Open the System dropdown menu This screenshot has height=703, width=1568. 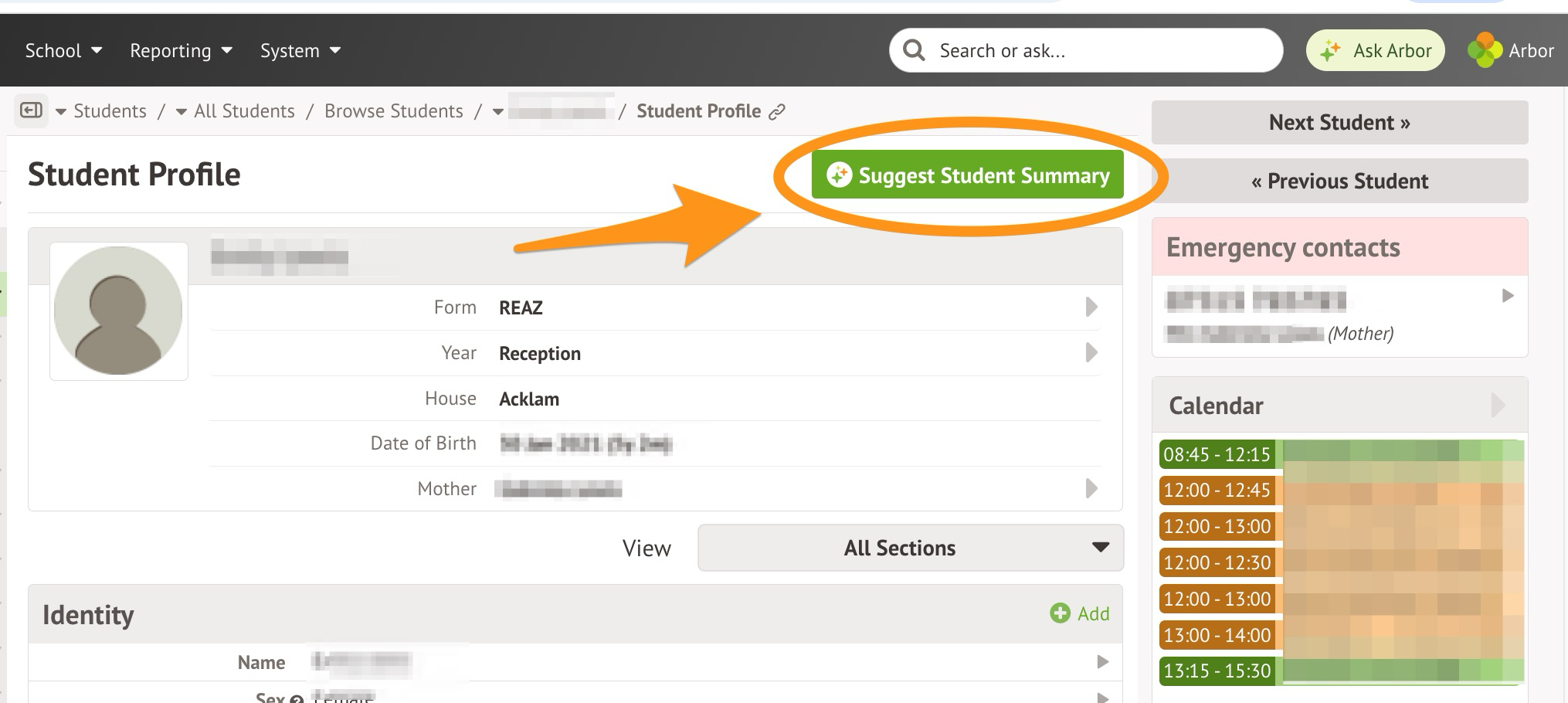pos(300,51)
